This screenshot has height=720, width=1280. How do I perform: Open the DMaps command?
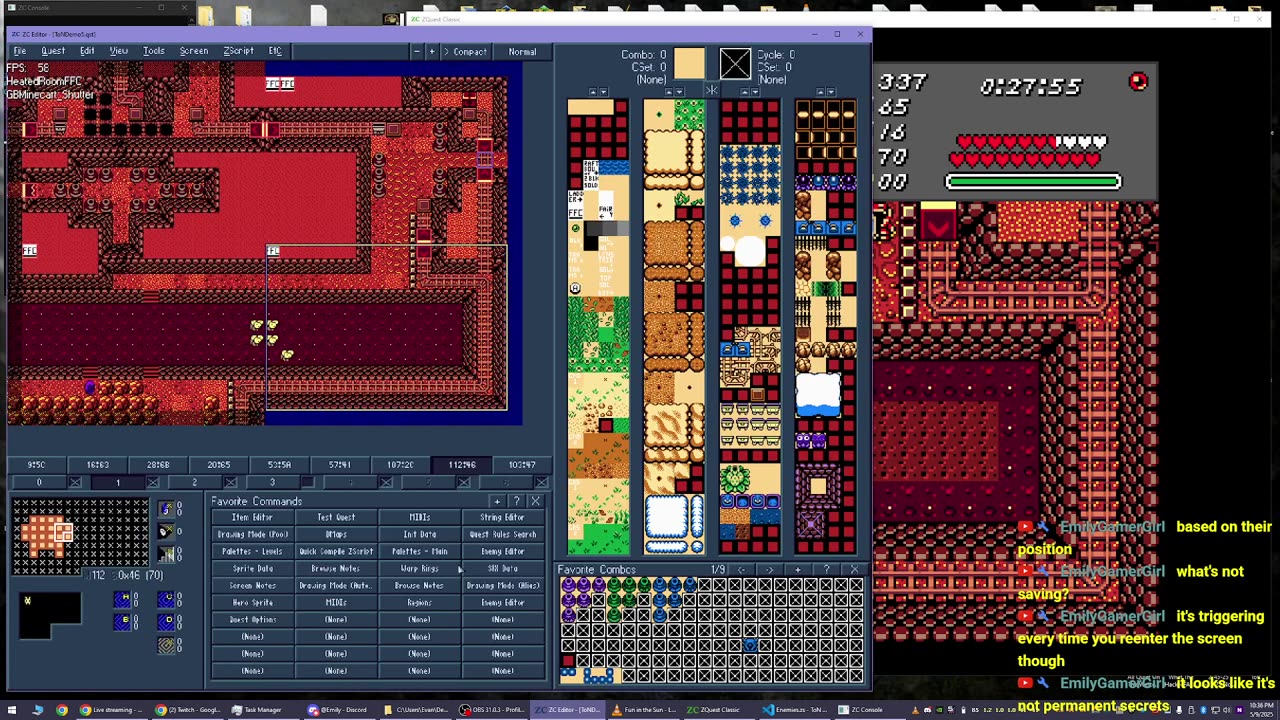(336, 534)
